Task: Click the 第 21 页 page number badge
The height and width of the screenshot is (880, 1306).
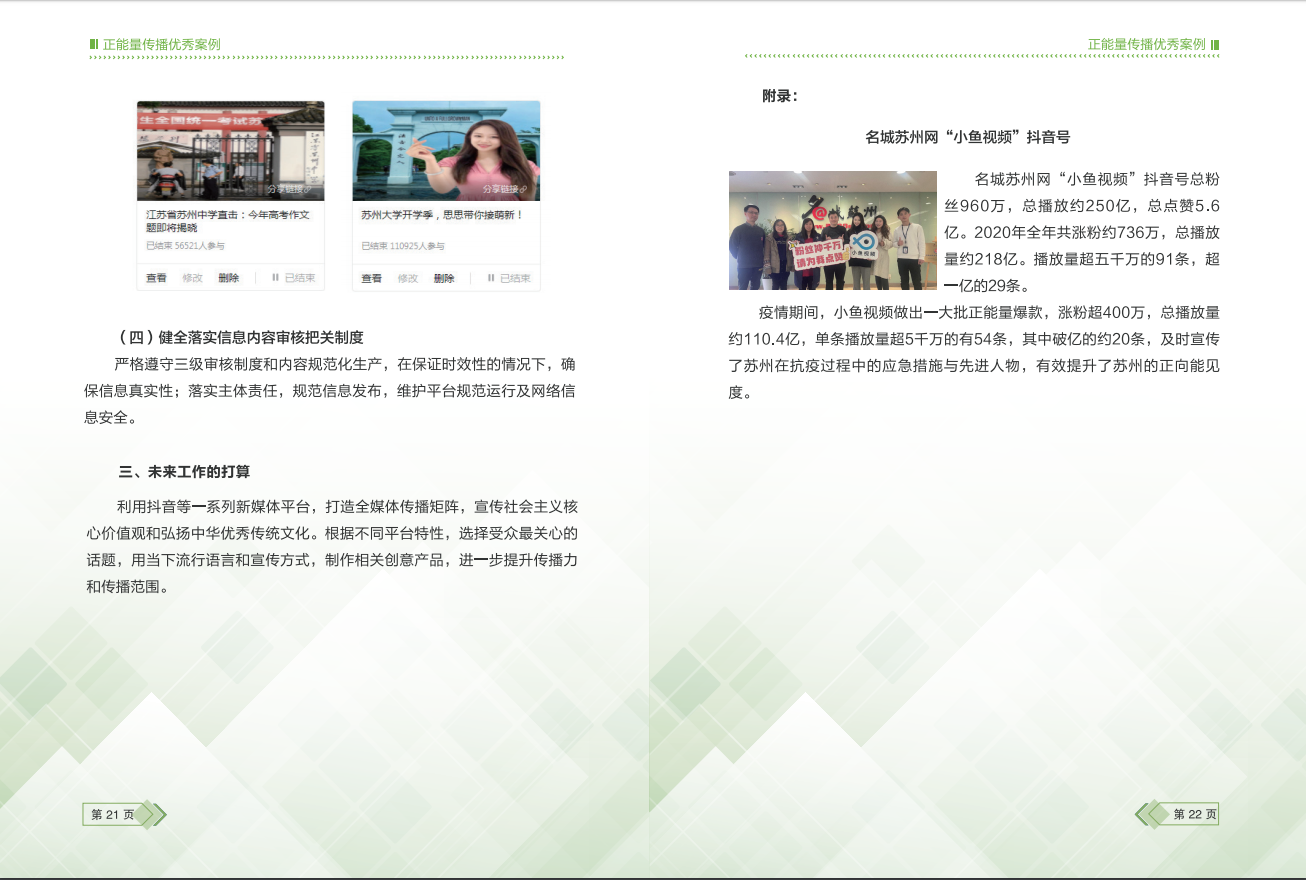Action: (x=112, y=815)
